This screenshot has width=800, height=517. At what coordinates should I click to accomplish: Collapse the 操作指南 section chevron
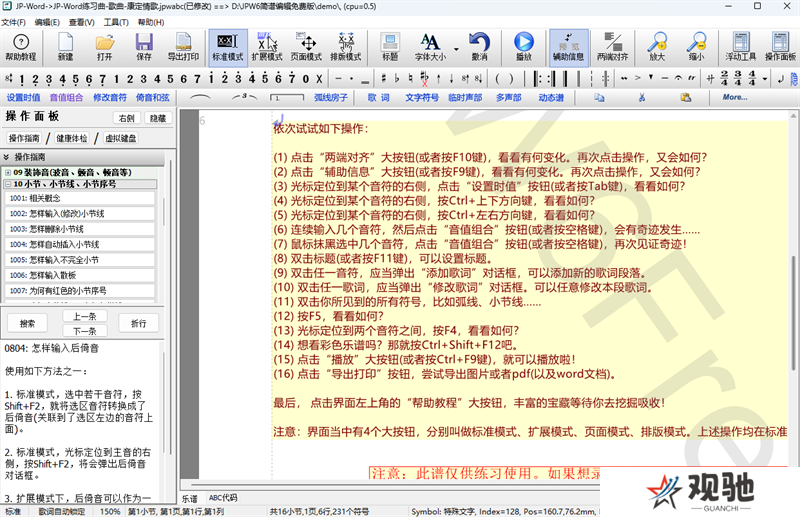click(6, 157)
